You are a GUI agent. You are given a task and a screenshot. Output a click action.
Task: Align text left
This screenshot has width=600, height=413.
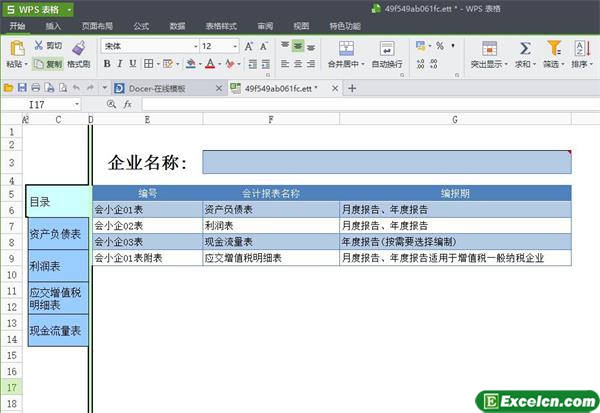[285, 64]
